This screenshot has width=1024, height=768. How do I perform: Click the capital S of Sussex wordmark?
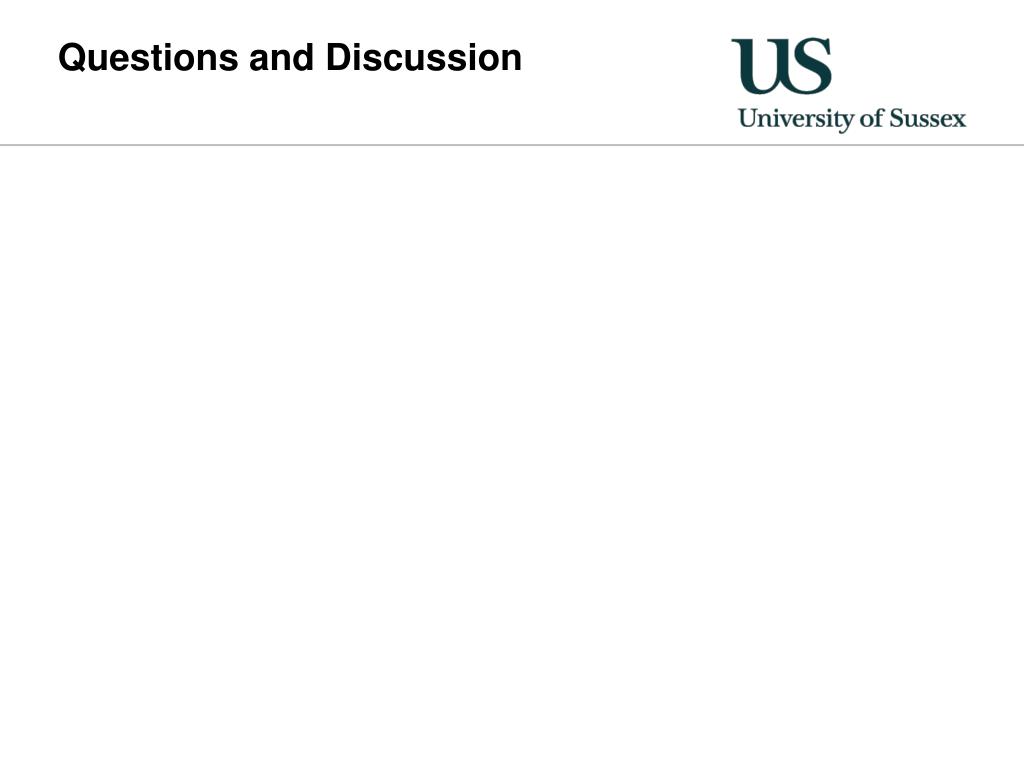tap(896, 118)
